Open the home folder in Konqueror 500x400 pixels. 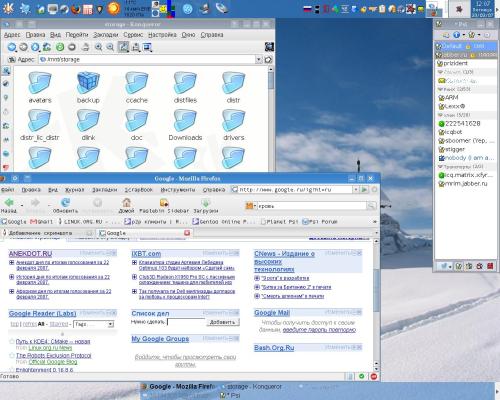point(47,47)
